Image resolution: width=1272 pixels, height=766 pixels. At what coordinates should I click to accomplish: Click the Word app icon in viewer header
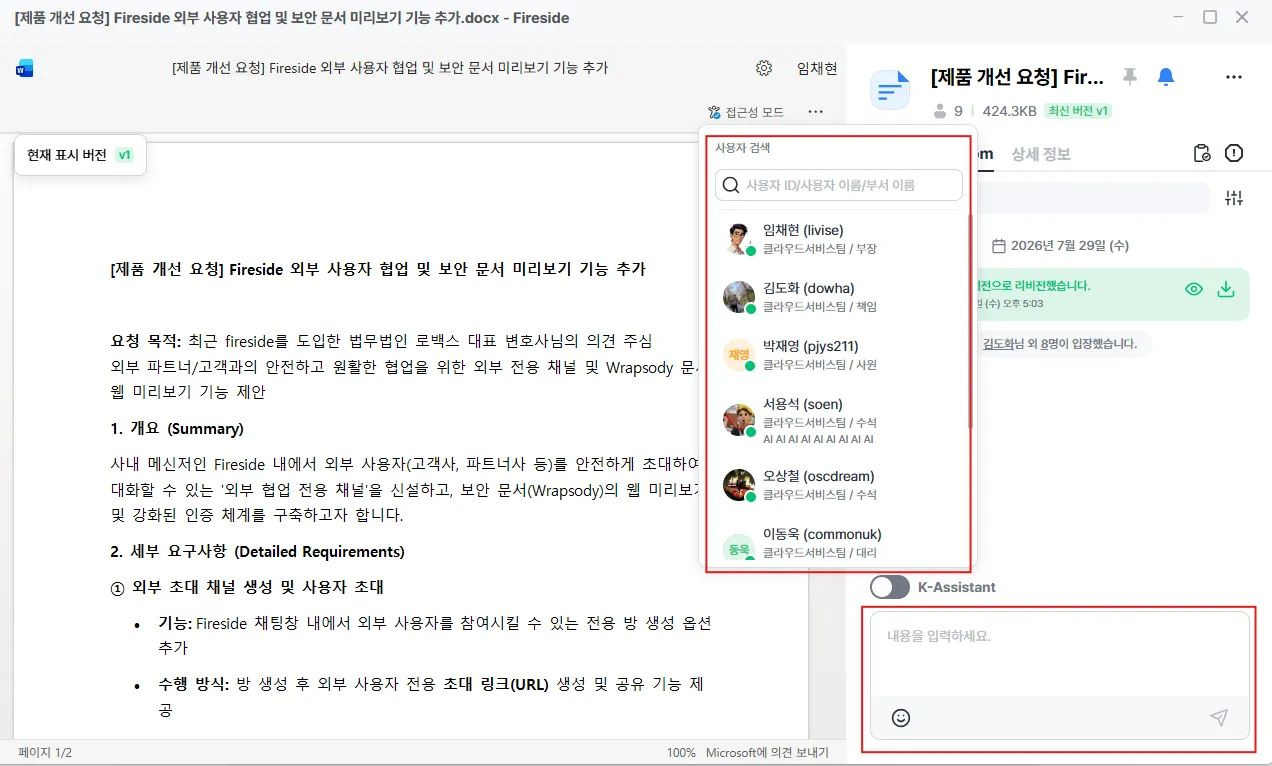(x=25, y=69)
